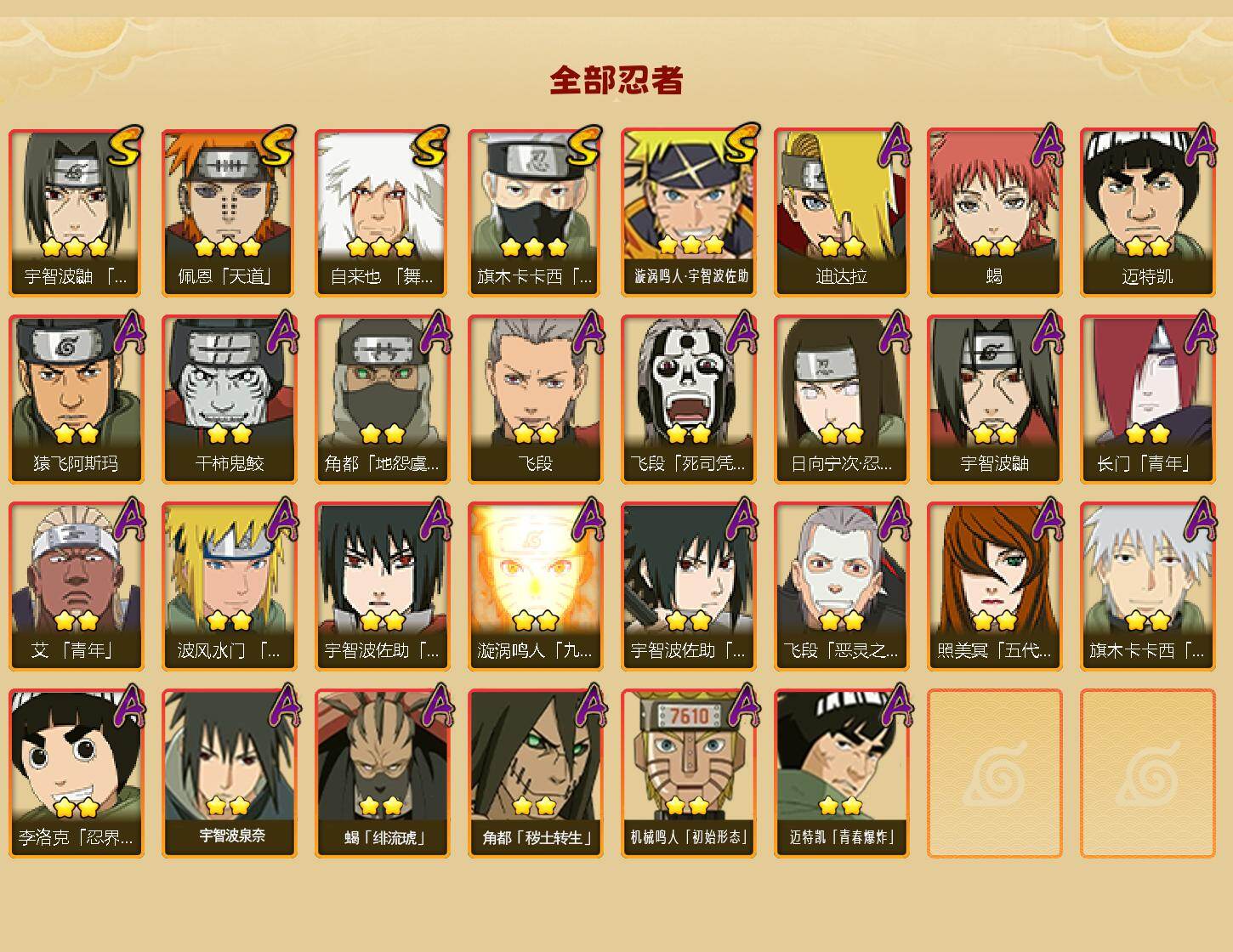This screenshot has width=1233, height=952.
Task: Click the 机械鸣人「初始形态」 card
Action: [688, 773]
